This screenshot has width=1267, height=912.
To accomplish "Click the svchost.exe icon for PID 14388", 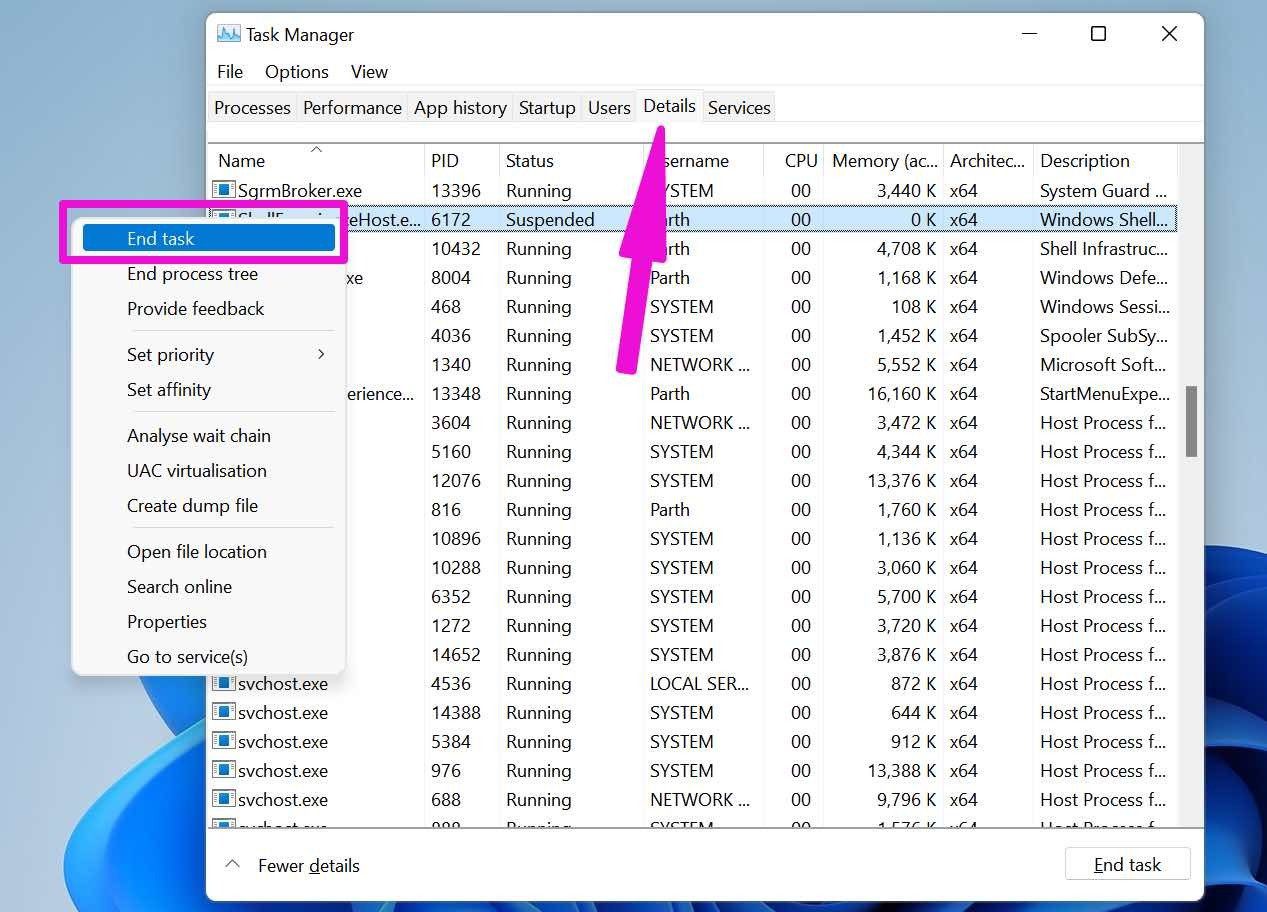I will pos(224,713).
